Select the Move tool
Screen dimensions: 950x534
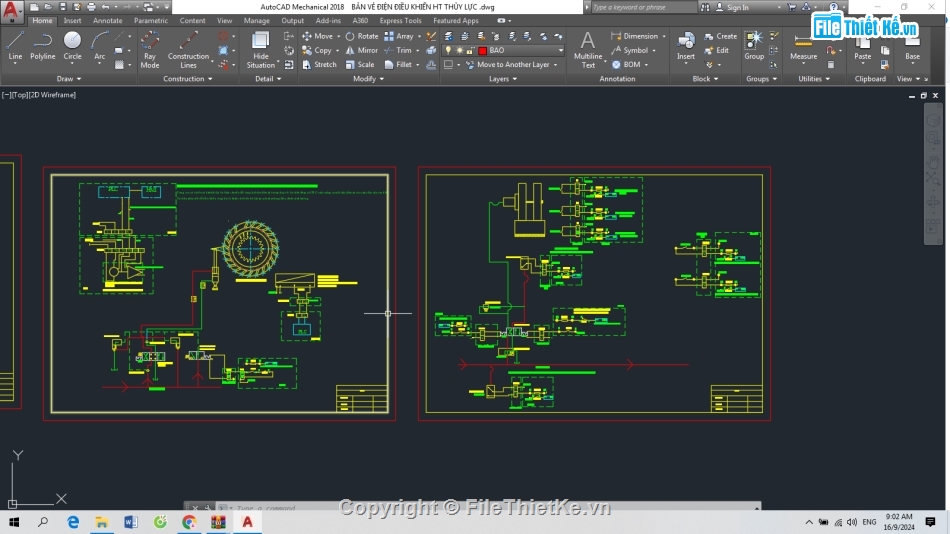point(317,36)
